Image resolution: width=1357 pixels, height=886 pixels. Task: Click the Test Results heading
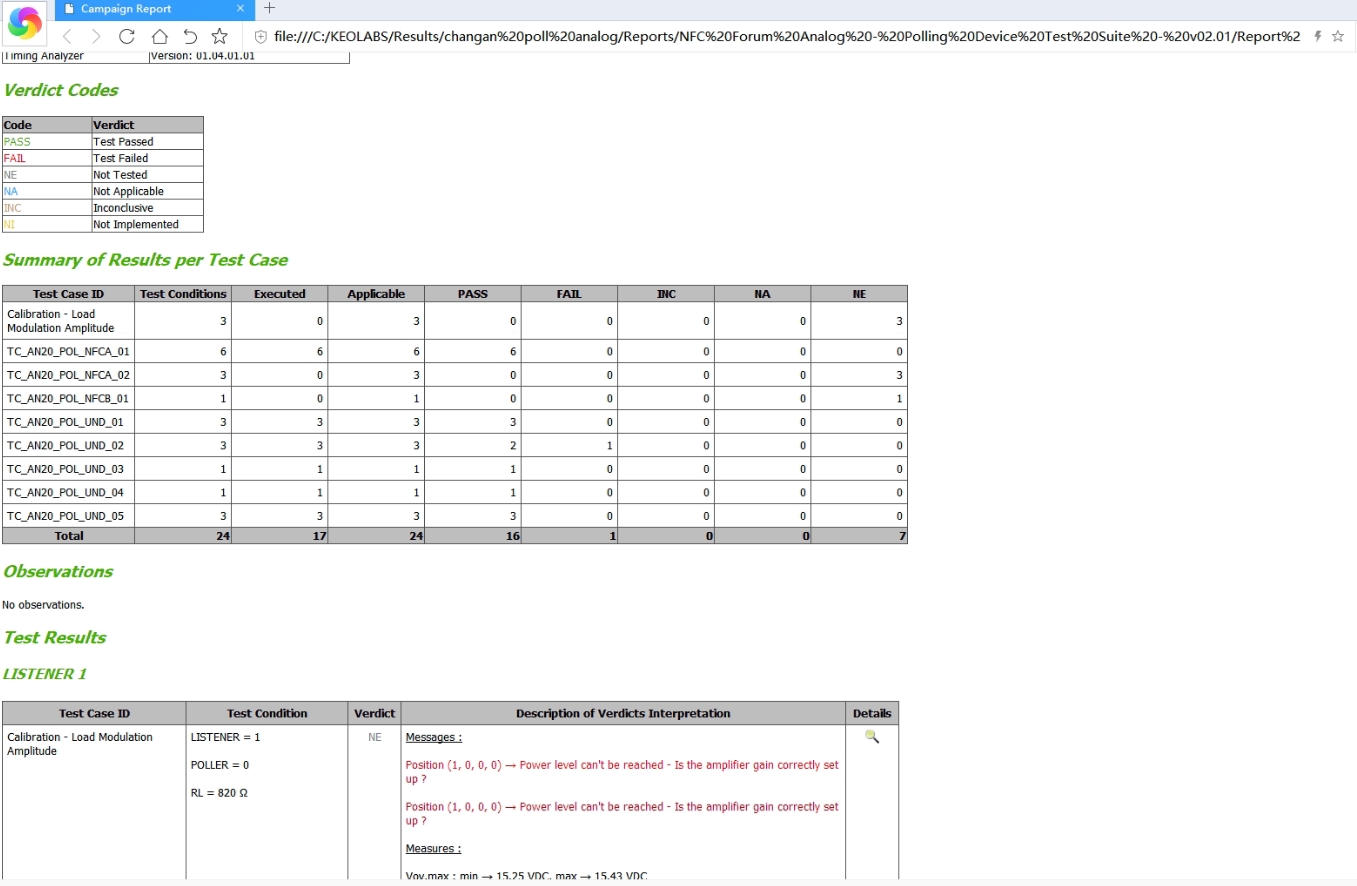click(x=55, y=637)
